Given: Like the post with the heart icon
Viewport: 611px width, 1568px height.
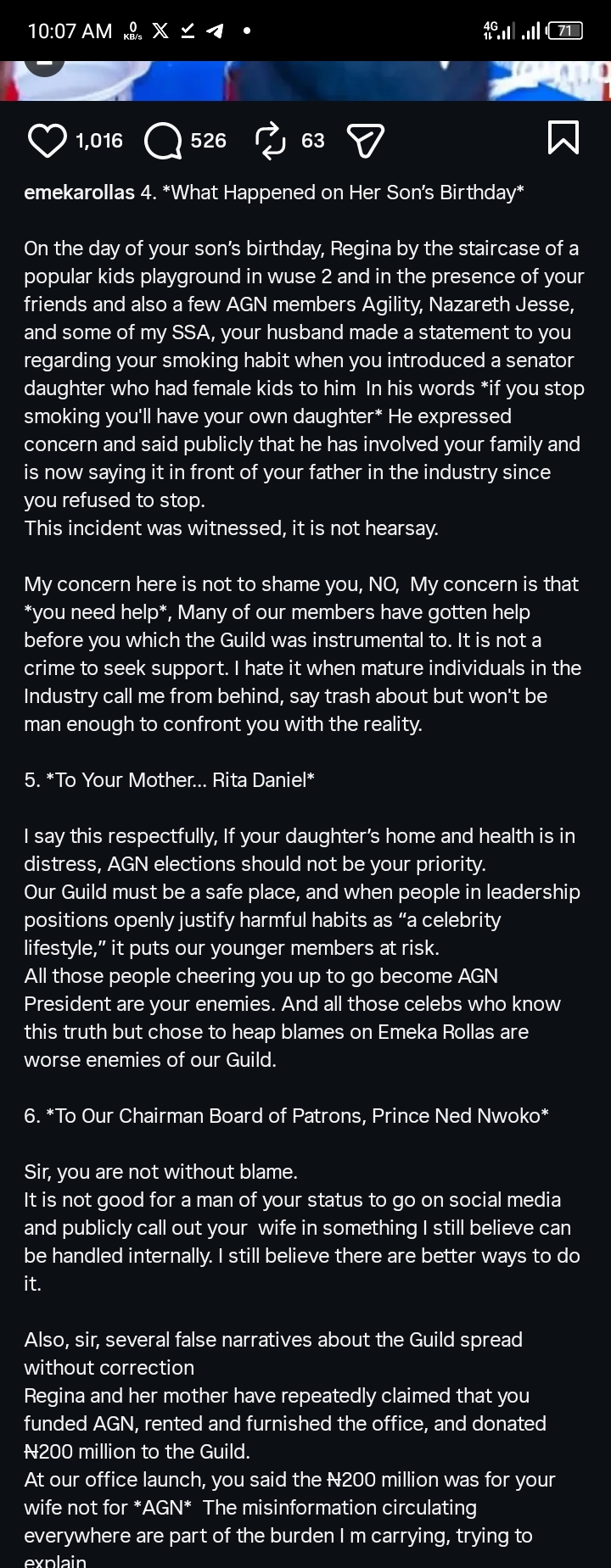Looking at the screenshot, I should (x=47, y=141).
